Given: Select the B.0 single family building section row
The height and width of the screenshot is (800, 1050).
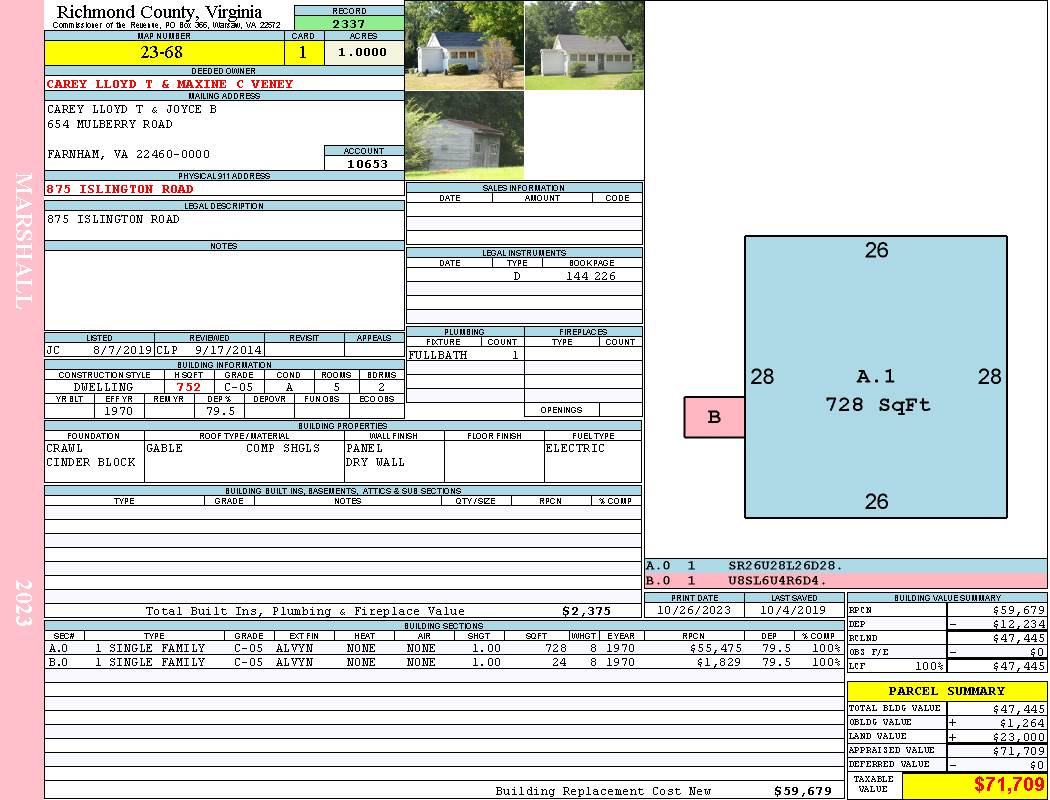Looking at the screenshot, I should [x=443, y=662].
